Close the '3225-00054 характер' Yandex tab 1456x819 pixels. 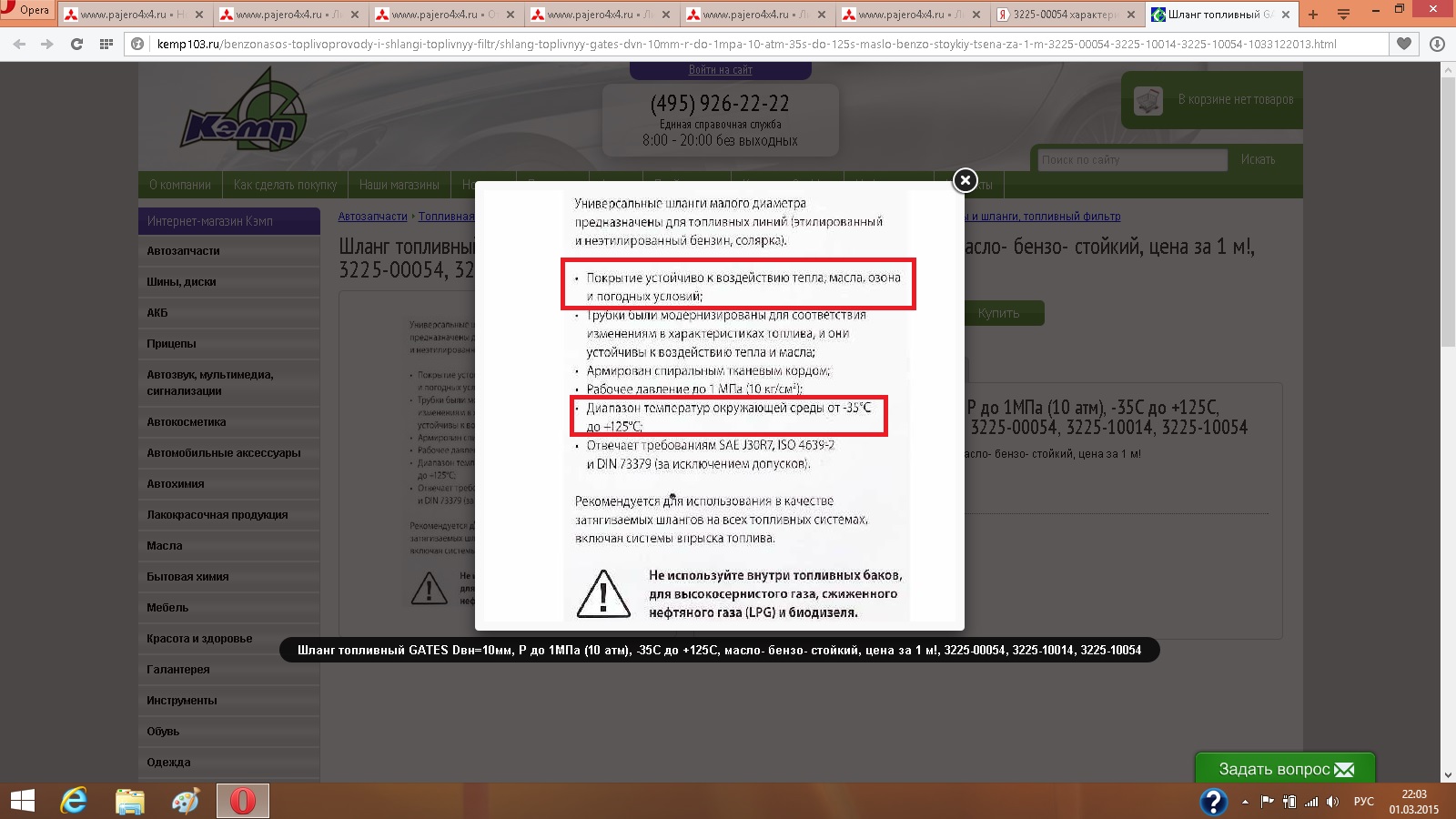tap(1131, 15)
